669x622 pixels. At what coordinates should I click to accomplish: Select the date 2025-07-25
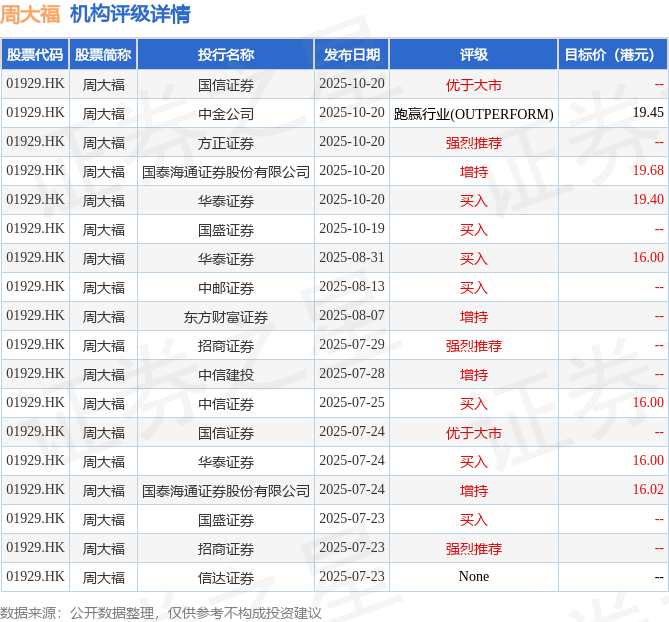352,402
